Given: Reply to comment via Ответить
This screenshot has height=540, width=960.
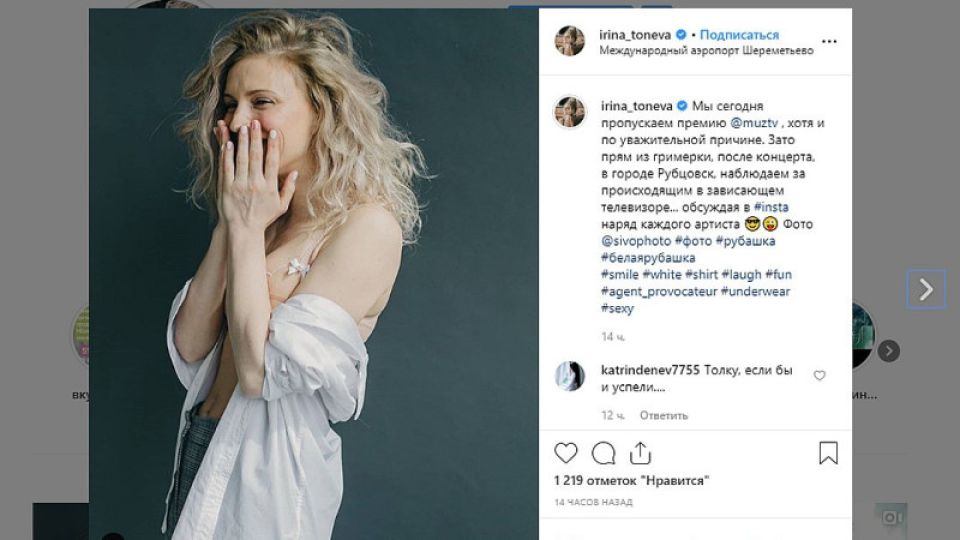Looking at the screenshot, I should [664, 415].
